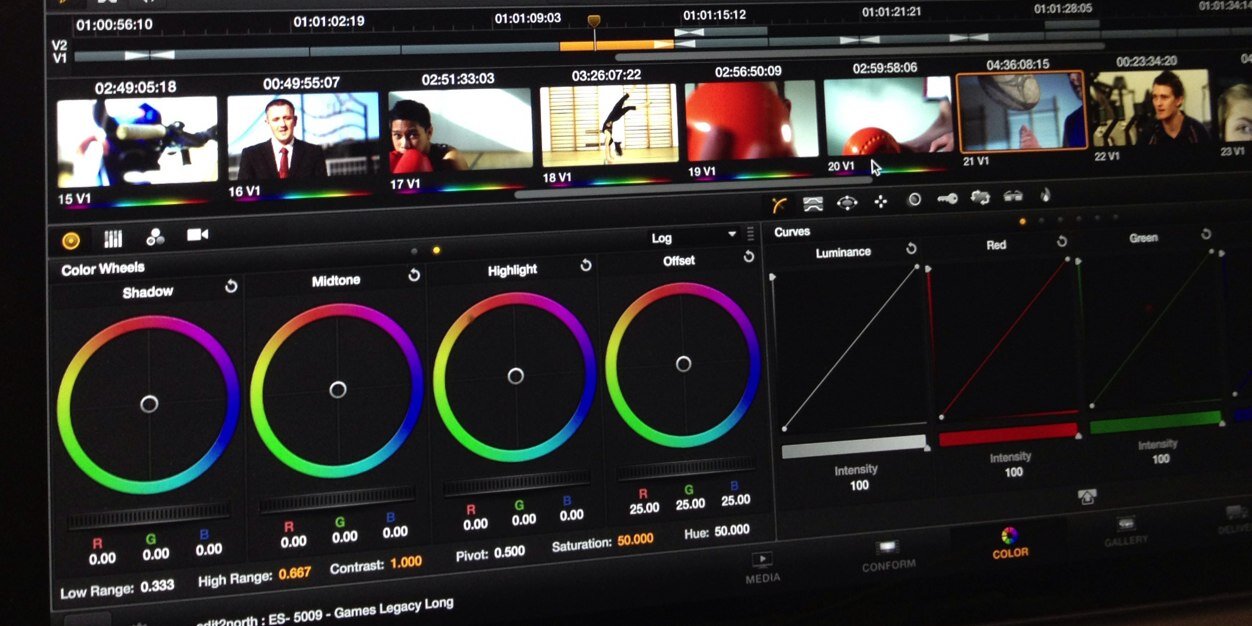Select clip 16 V1 thumbnail of man in suit
The width and height of the screenshot is (1252, 626).
coord(303,135)
